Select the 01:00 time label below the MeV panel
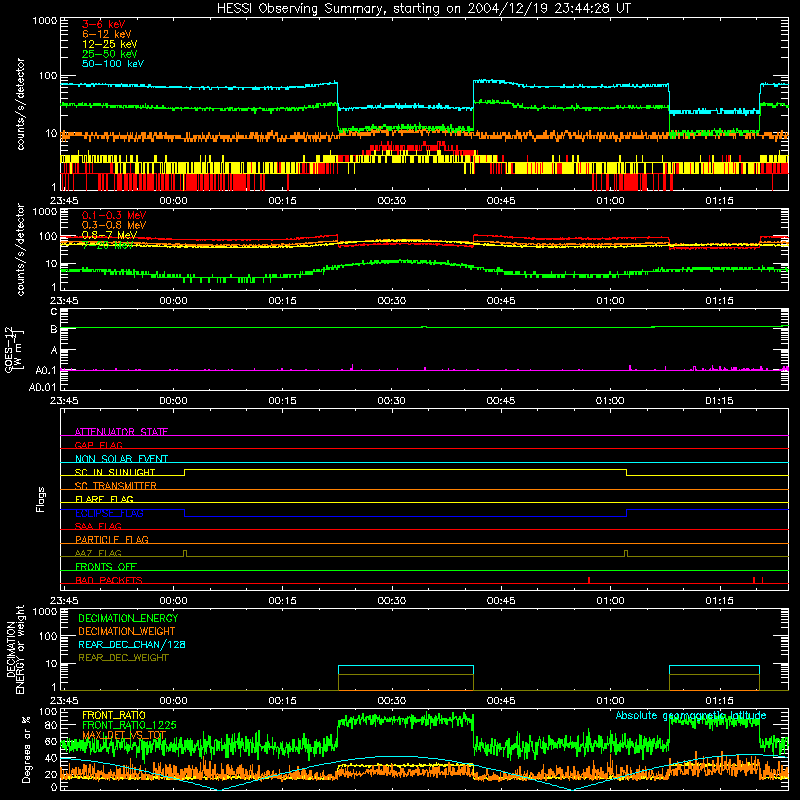 [610, 301]
